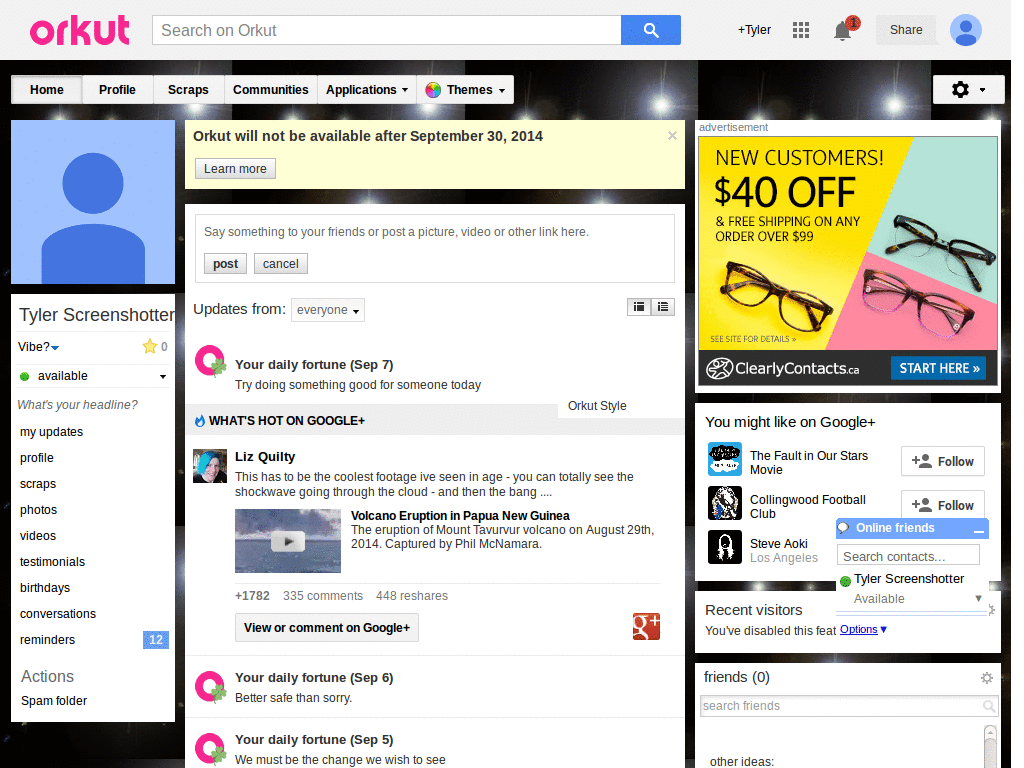Click the Search contacts field
1024x768 pixels.
coord(908,556)
